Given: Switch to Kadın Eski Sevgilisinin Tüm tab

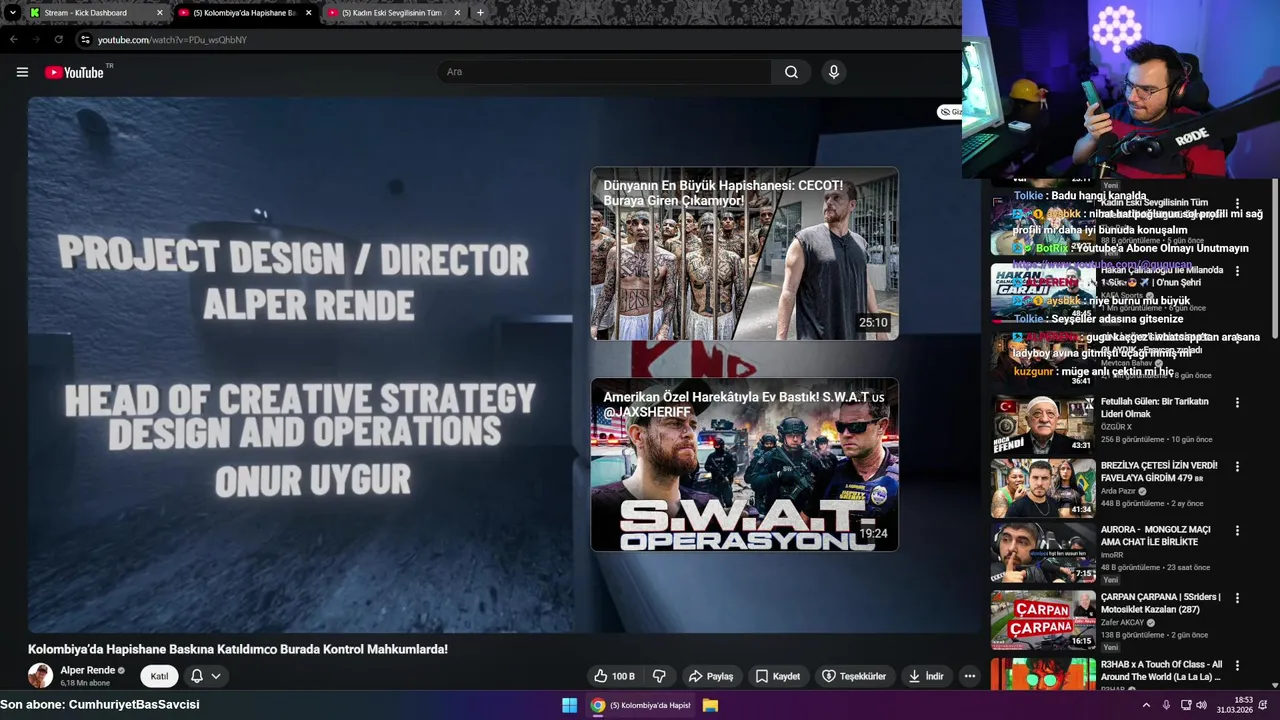Looking at the screenshot, I should pyautogui.click(x=393, y=13).
